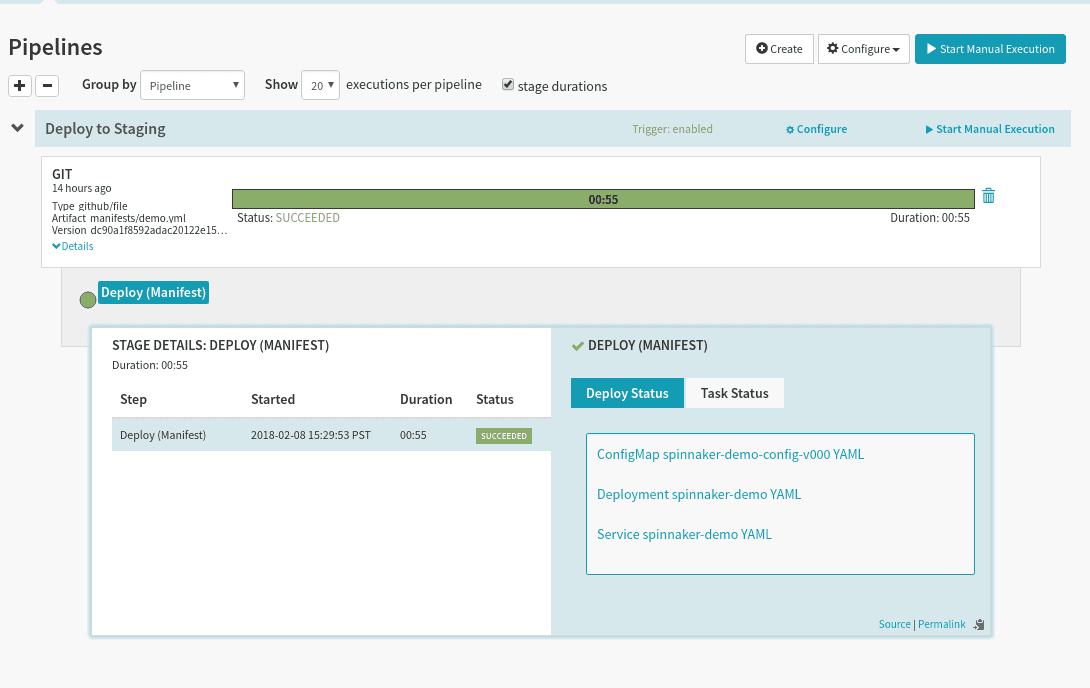Click the blue Start Manual Execution button
Image resolution: width=1090 pixels, height=688 pixels.
(990, 49)
